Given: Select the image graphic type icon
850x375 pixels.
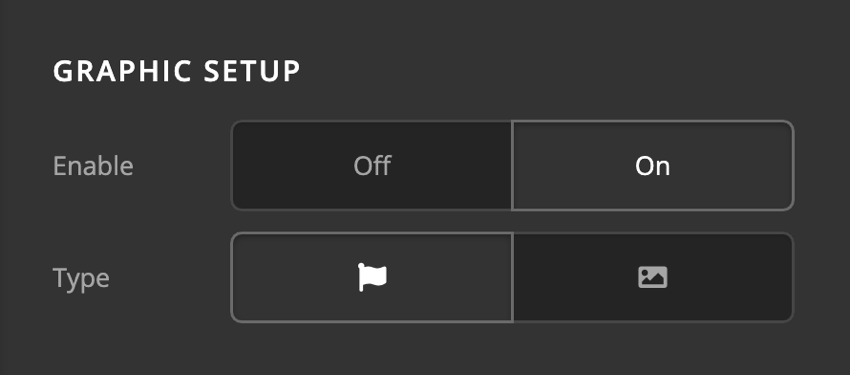Looking at the screenshot, I should pyautogui.click(x=653, y=277).
